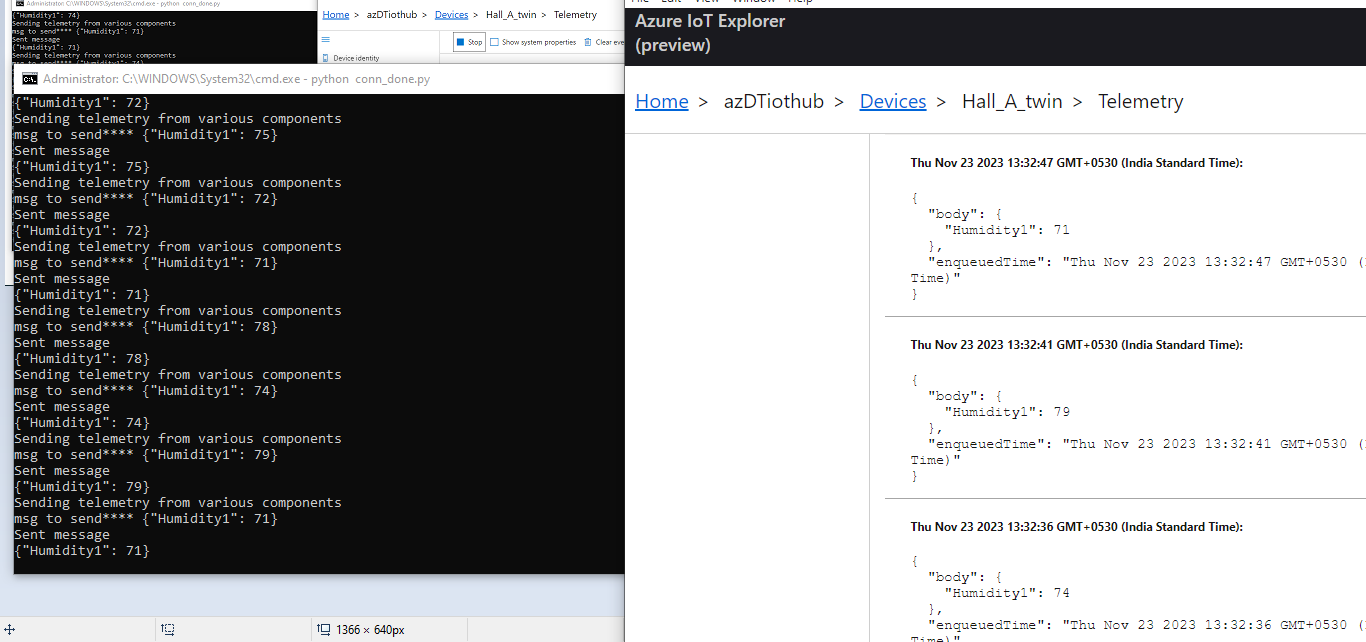The height and width of the screenshot is (642, 1366).
Task: Click "Humidity1": 74 in the telemetry JSON
Action: [1007, 594]
